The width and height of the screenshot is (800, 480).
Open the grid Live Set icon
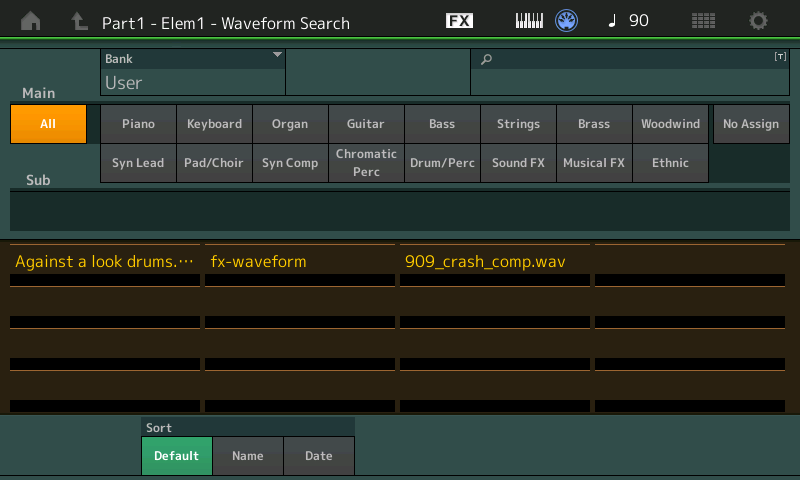[703, 21]
